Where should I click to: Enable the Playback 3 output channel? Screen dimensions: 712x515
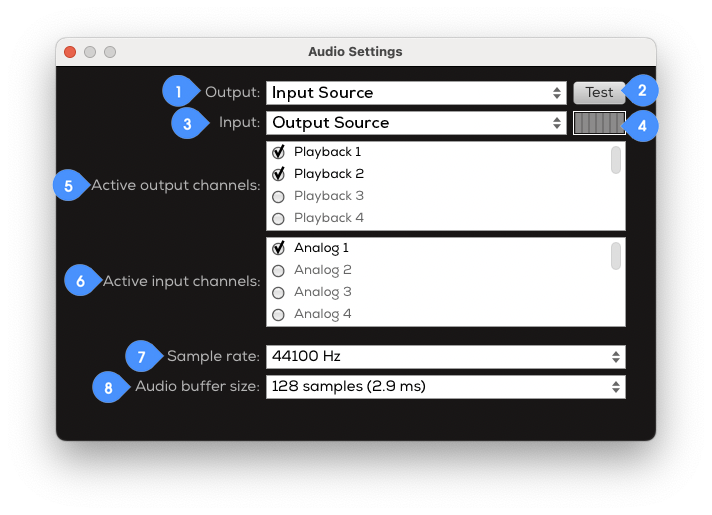pos(279,196)
